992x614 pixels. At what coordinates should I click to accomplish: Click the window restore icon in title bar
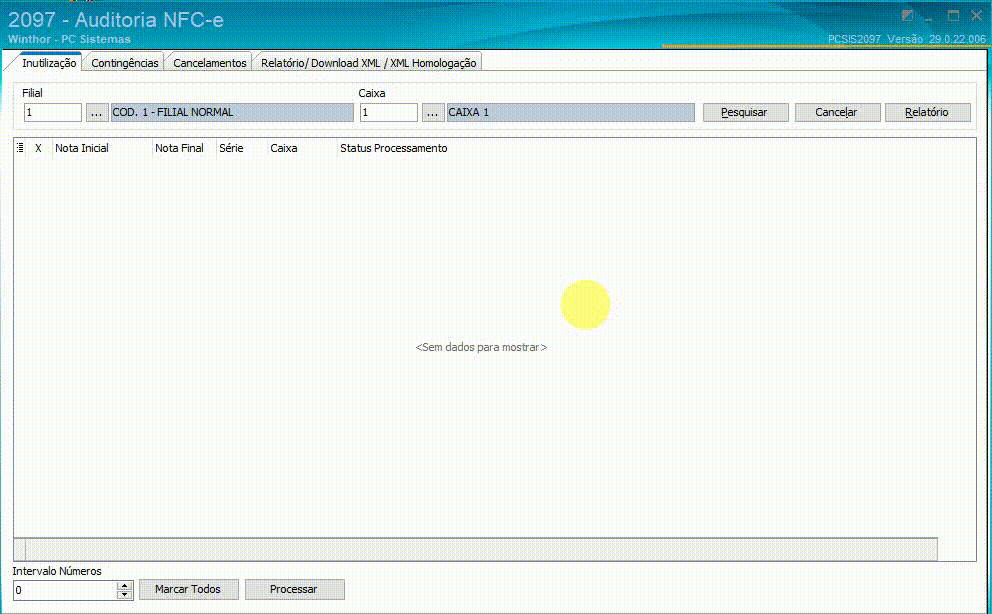[908, 16]
